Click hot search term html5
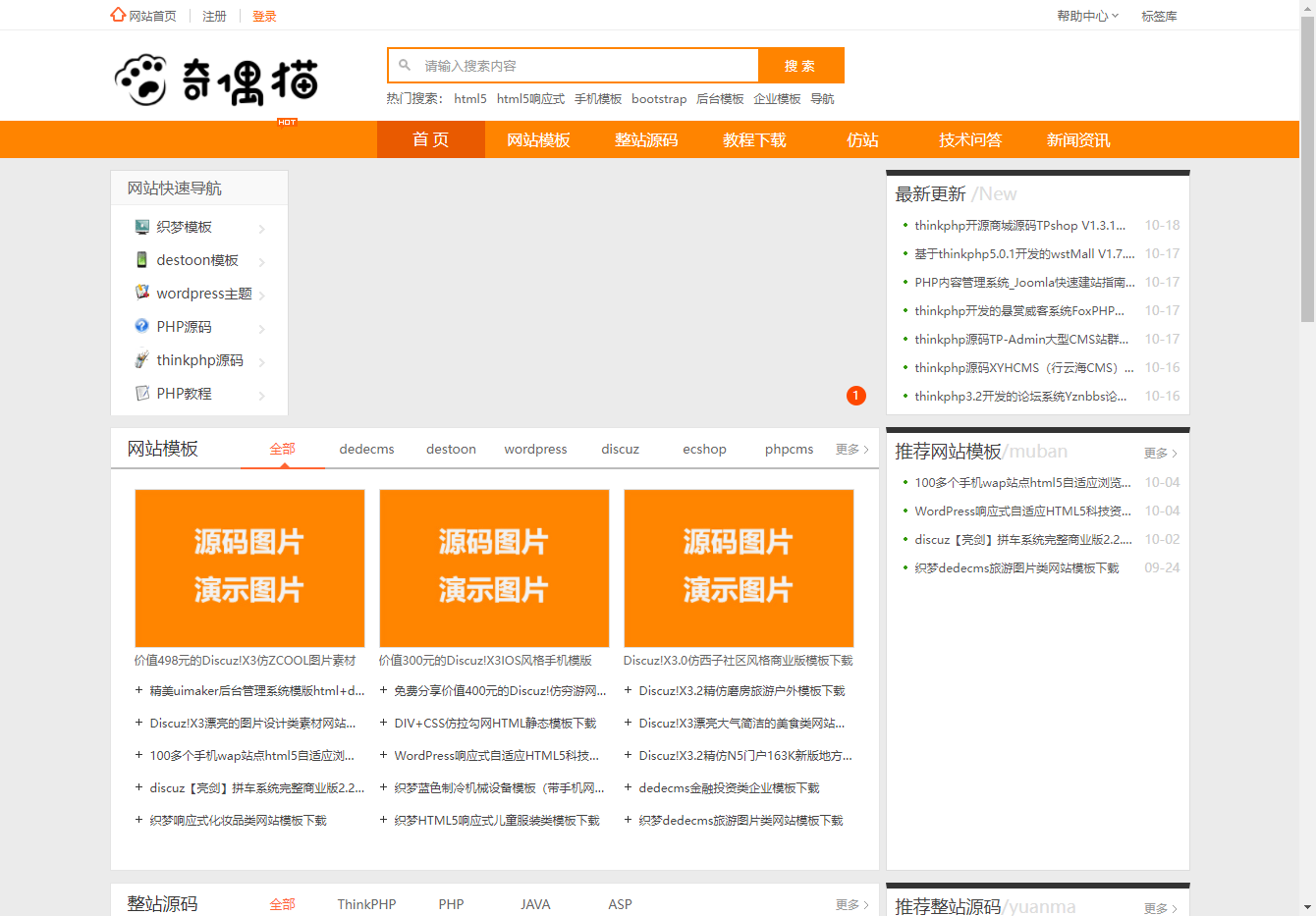Screen dimensions: 1316x916 coord(470,98)
